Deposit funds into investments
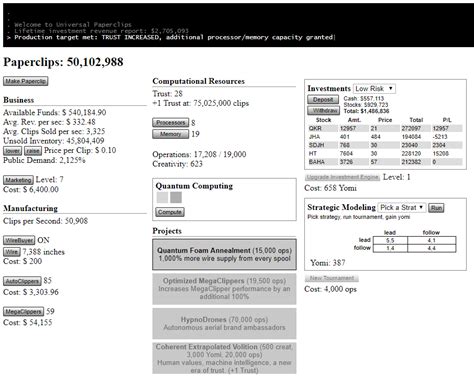Image resolution: width=474 pixels, height=377 pixels. (x=323, y=99)
